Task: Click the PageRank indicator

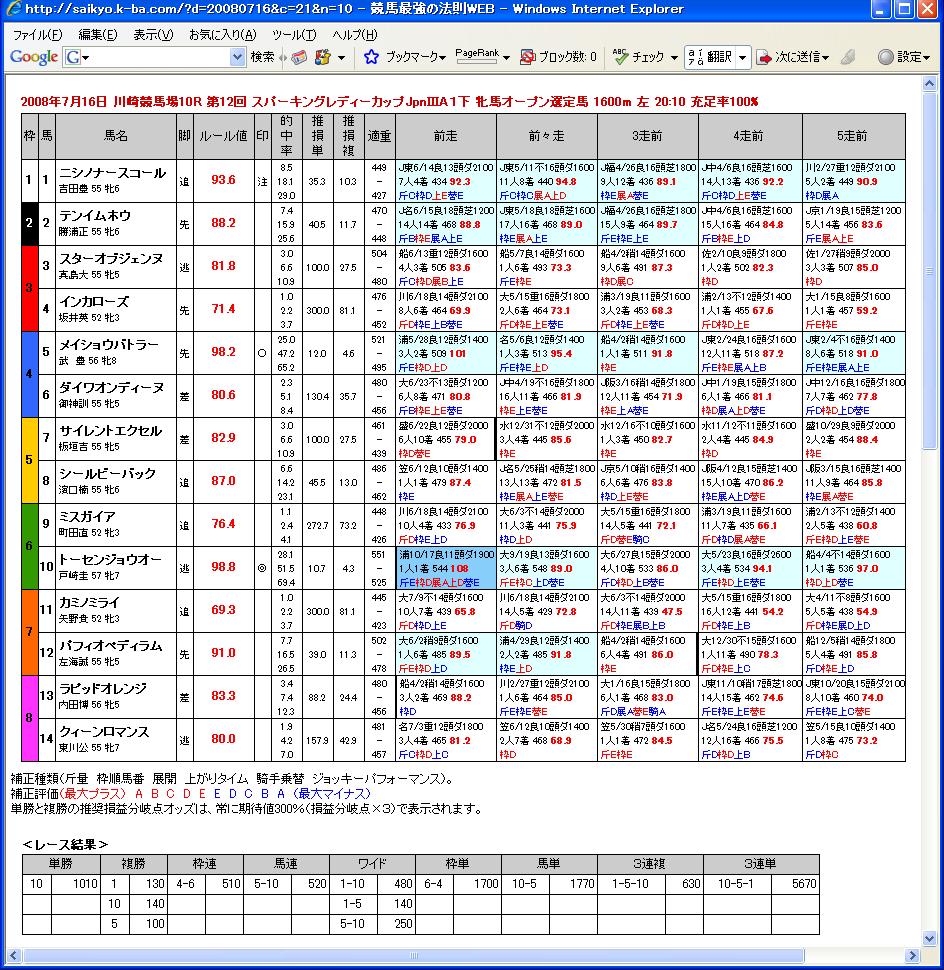Action: point(477,55)
